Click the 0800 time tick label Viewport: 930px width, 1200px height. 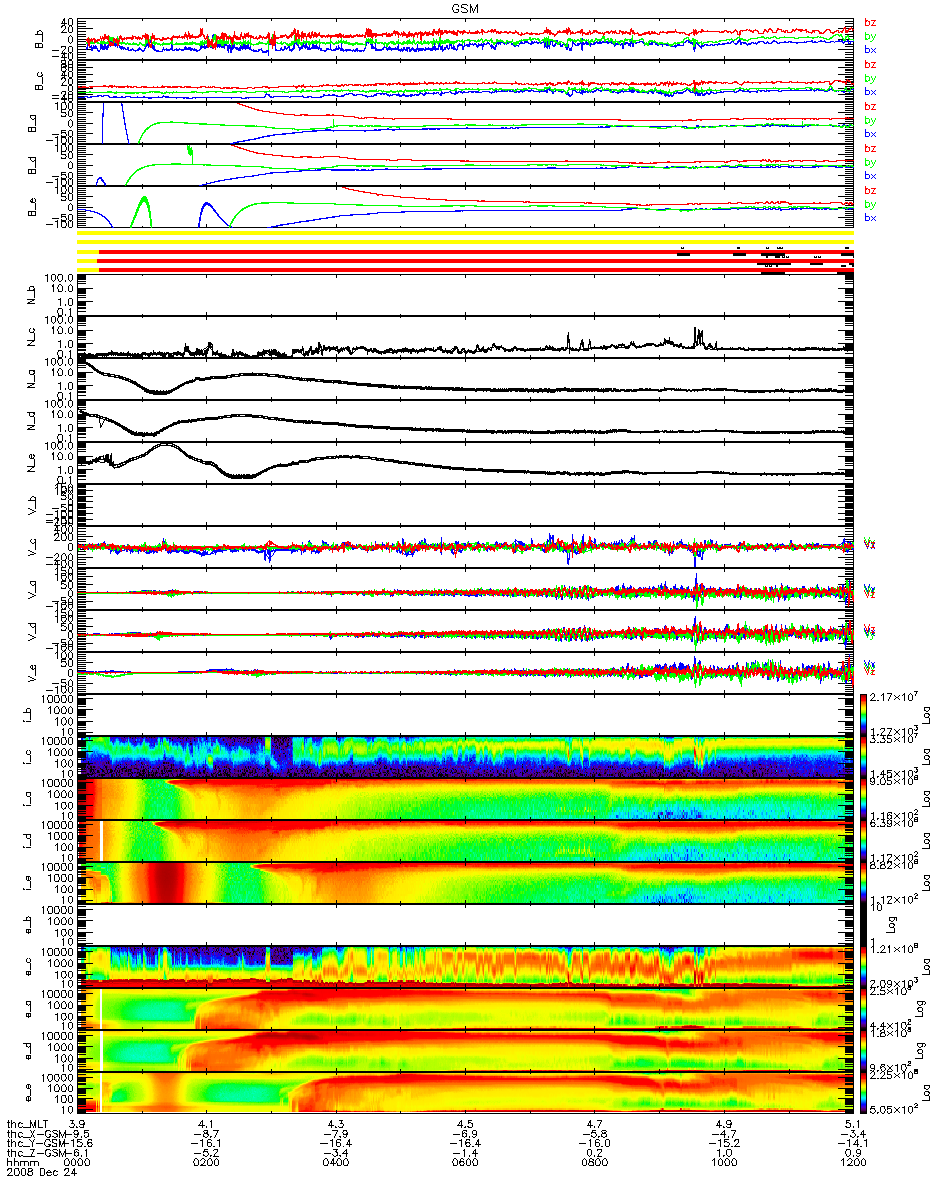click(x=594, y=1164)
